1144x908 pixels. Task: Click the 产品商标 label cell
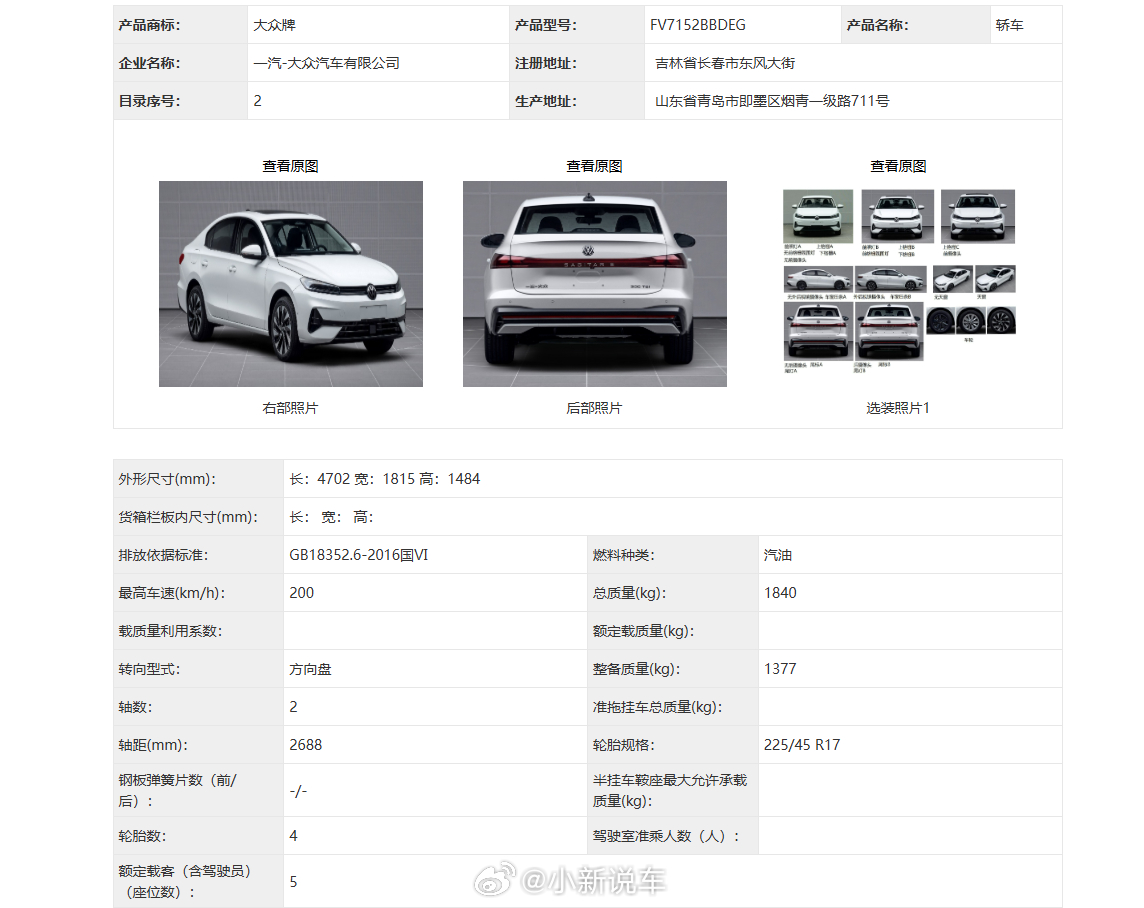tap(180, 25)
